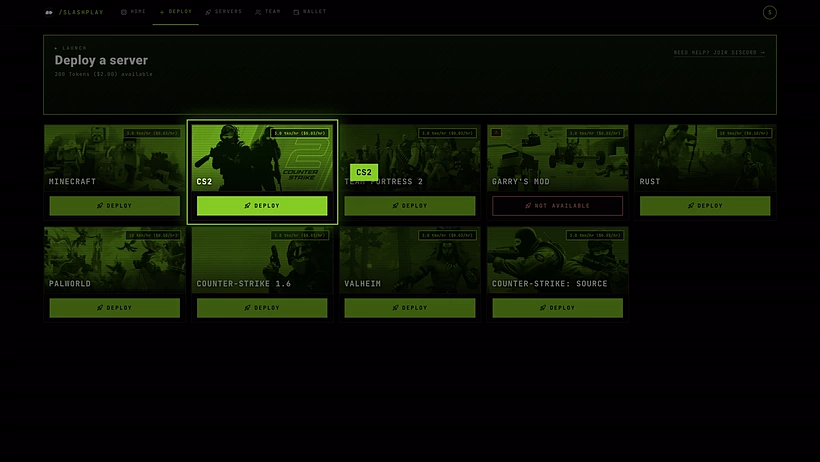The image size is (820, 462).
Task: Select the Palworld game artwork
Action: 115,260
